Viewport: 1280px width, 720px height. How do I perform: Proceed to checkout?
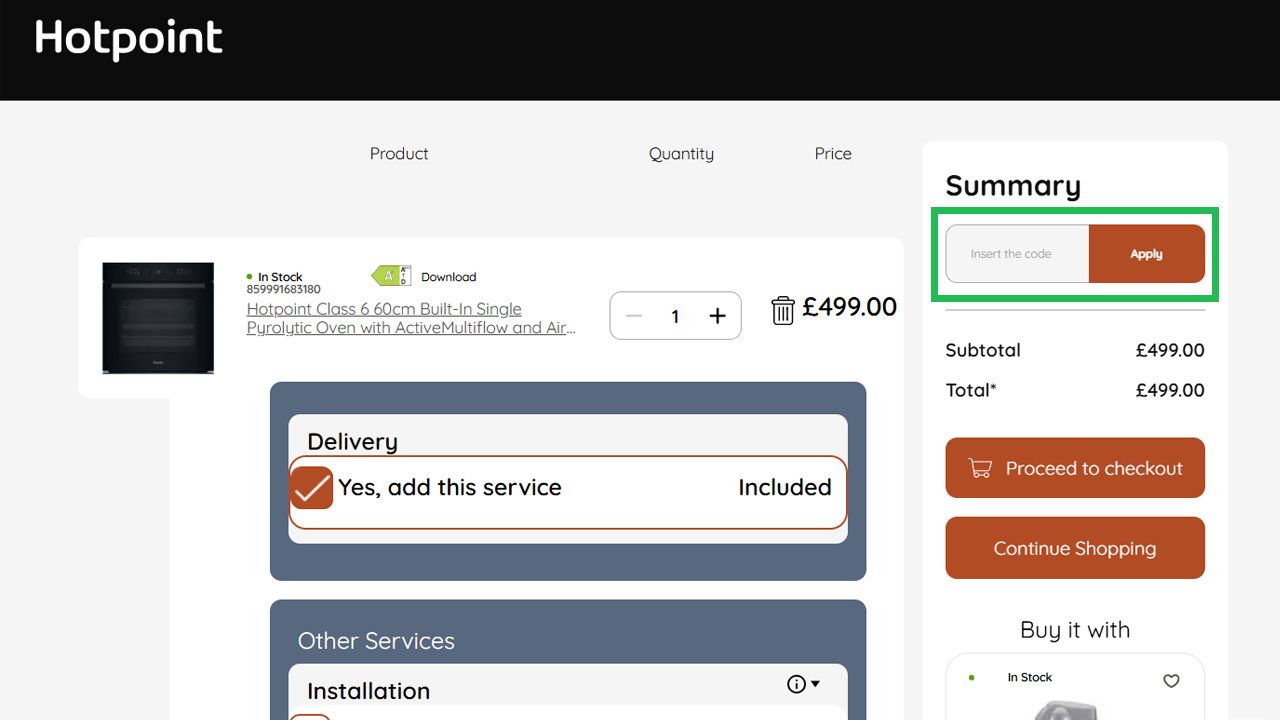pos(1075,468)
